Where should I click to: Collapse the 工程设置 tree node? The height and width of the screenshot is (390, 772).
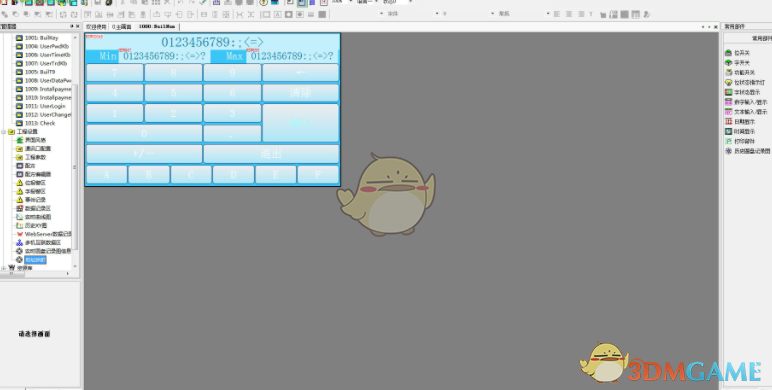3,131
